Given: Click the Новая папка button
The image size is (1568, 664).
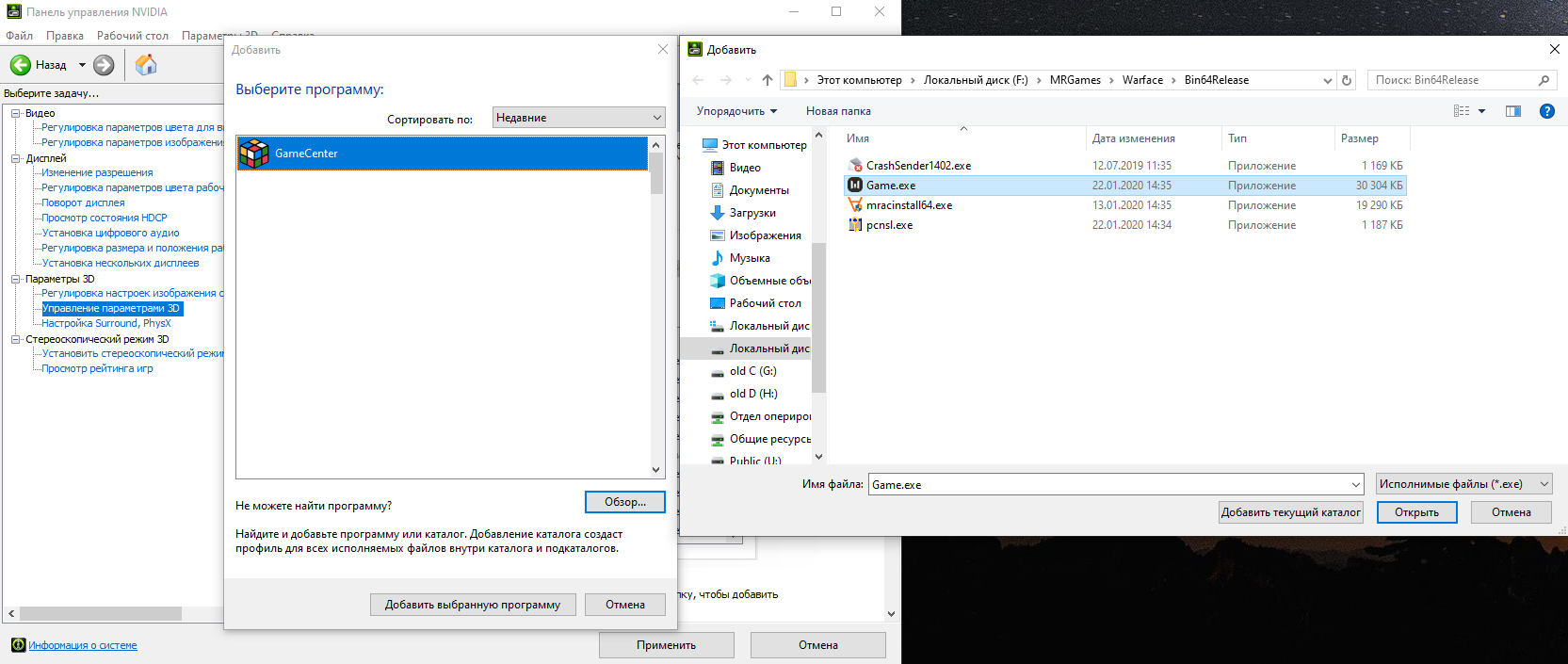Looking at the screenshot, I should pos(838,111).
